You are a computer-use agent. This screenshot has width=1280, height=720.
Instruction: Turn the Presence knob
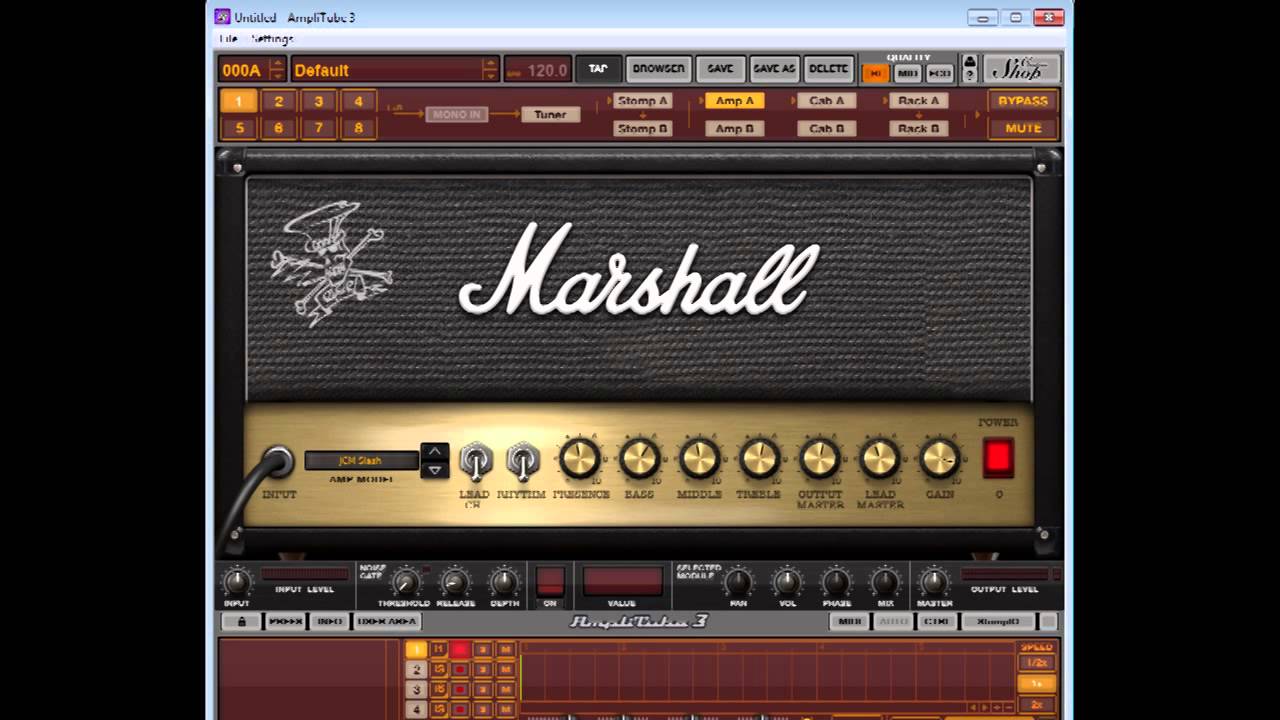(x=580, y=459)
